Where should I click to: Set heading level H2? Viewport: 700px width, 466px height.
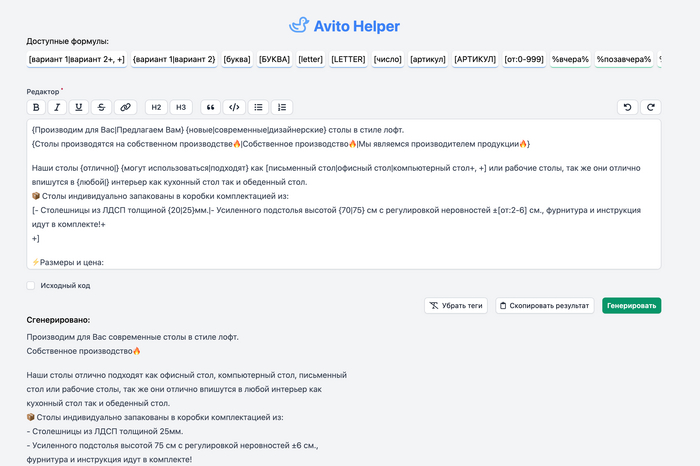[156, 107]
